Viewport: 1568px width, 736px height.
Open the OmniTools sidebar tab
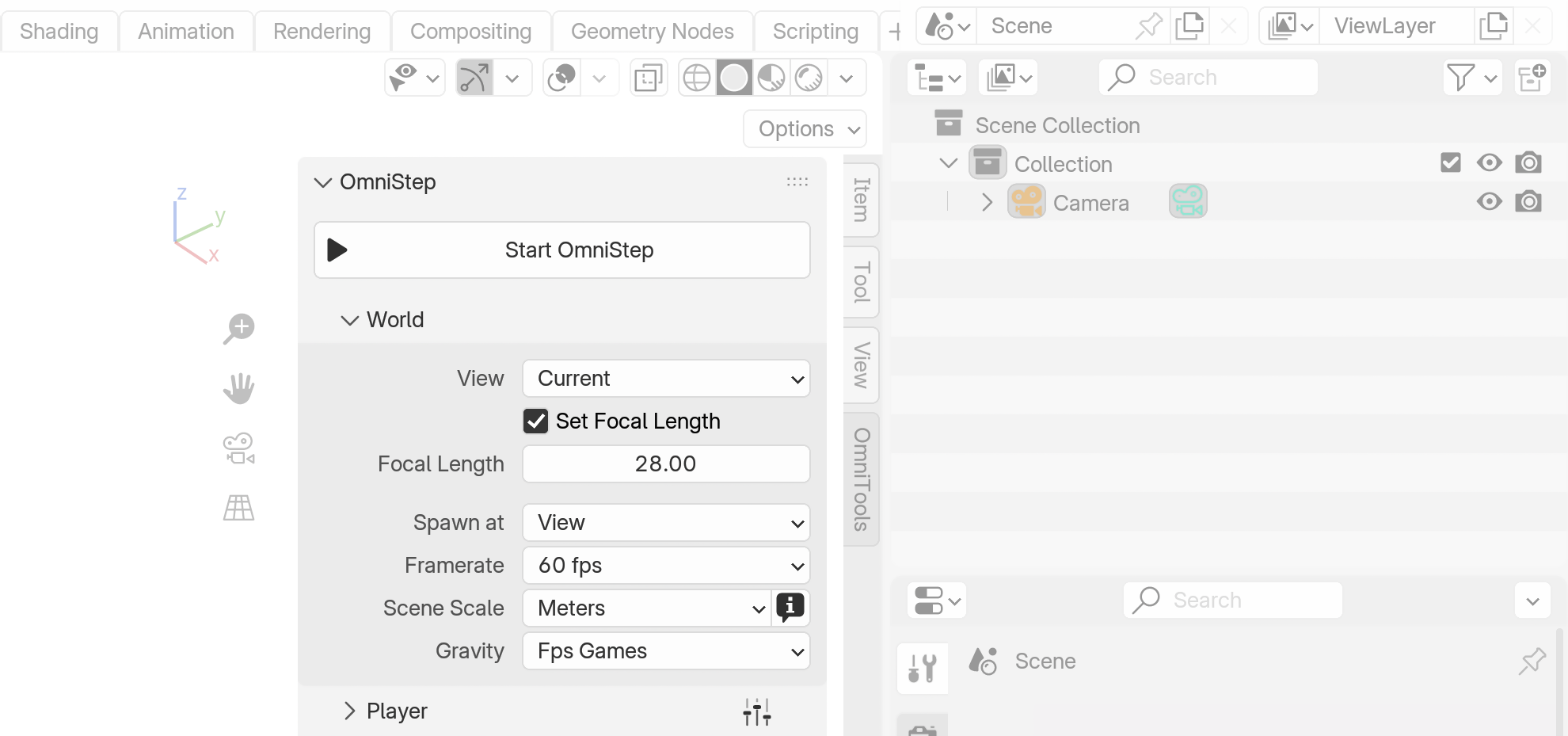(x=862, y=479)
